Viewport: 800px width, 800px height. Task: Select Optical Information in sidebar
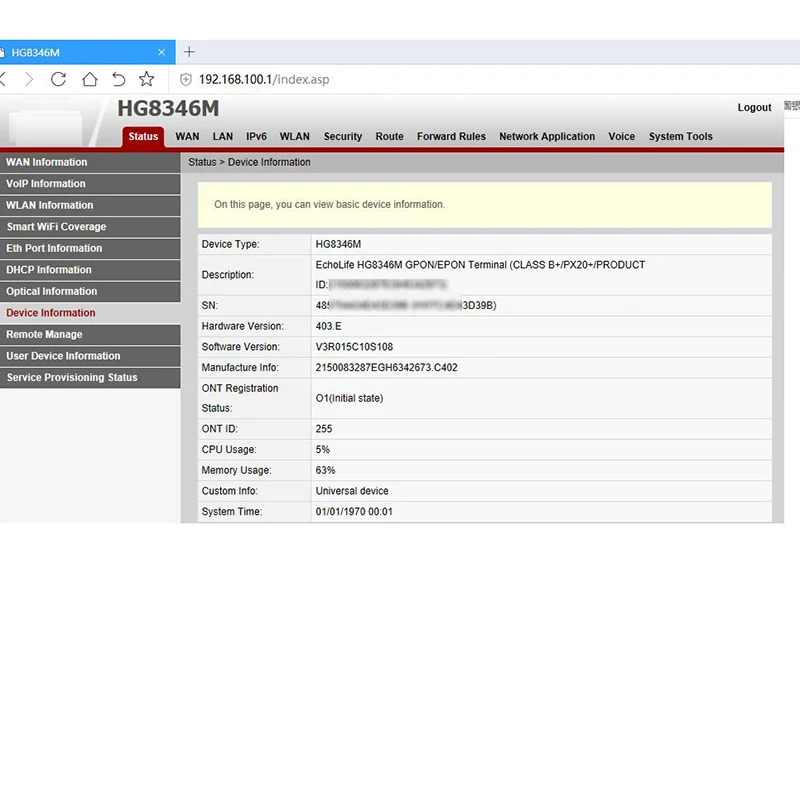90,291
